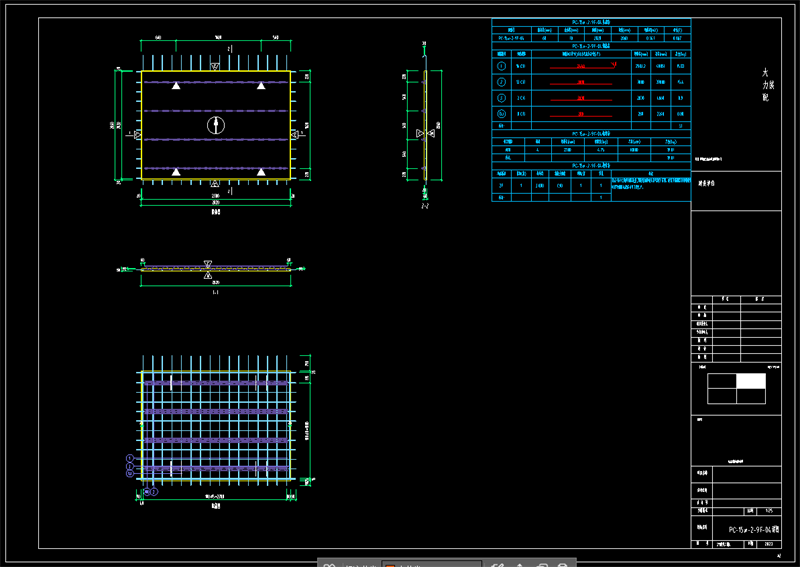This screenshot has height=567, width=800.
Task: Select the rebar bubble numbered 3 in the table
Action: (x=501, y=97)
